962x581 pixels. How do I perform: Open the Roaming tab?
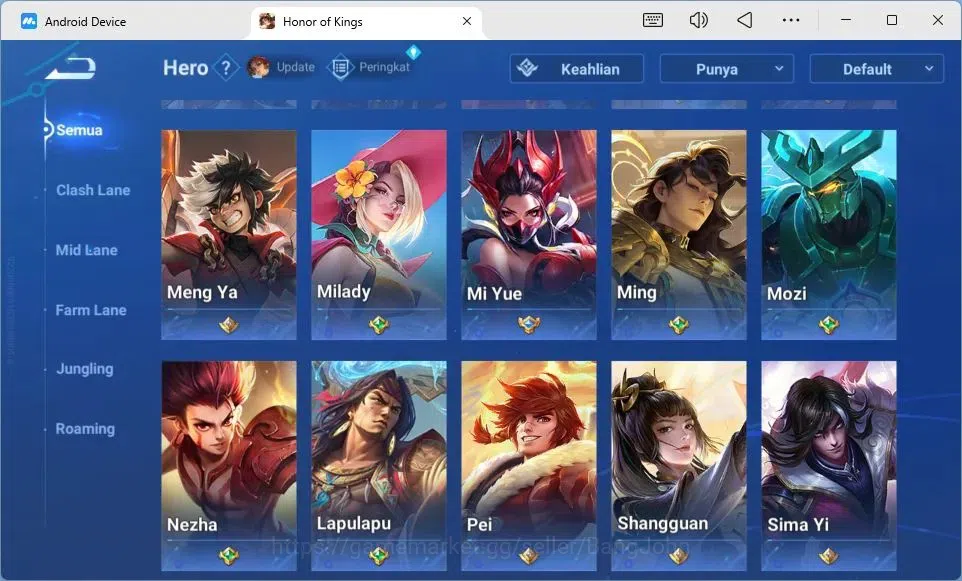[x=85, y=429]
